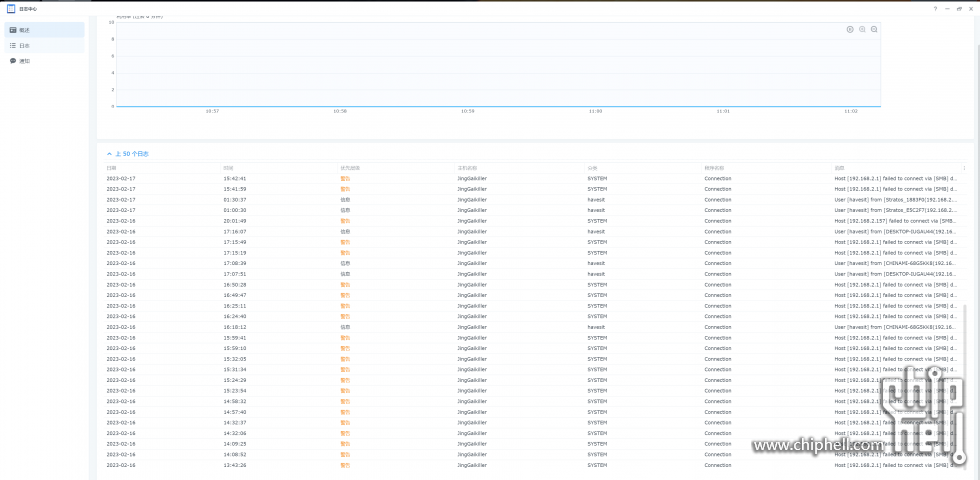
Task: Click 2023-02-16 date in the 20:01:49 row
Action: coord(121,221)
